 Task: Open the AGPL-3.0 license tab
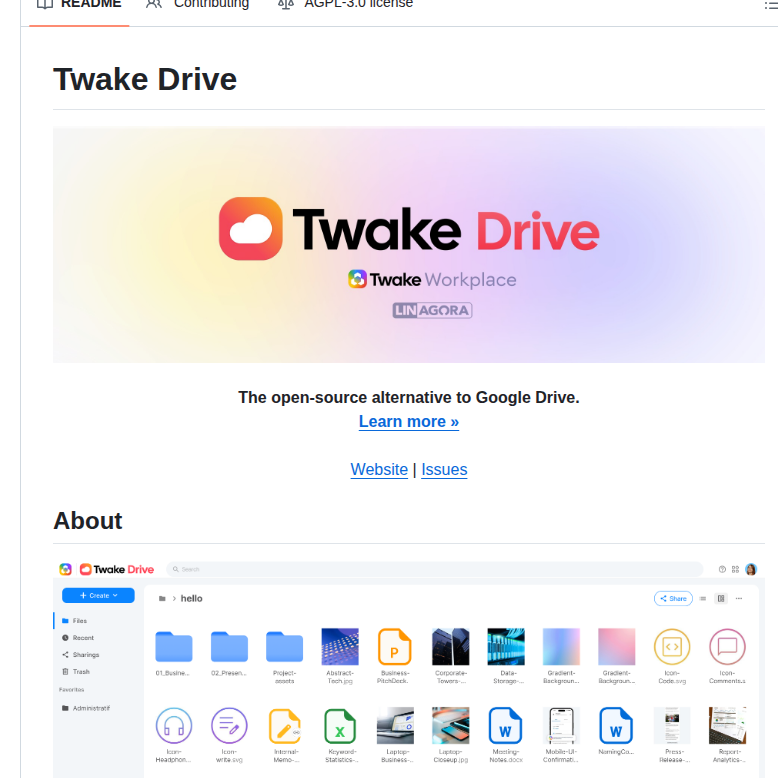[345, 5]
